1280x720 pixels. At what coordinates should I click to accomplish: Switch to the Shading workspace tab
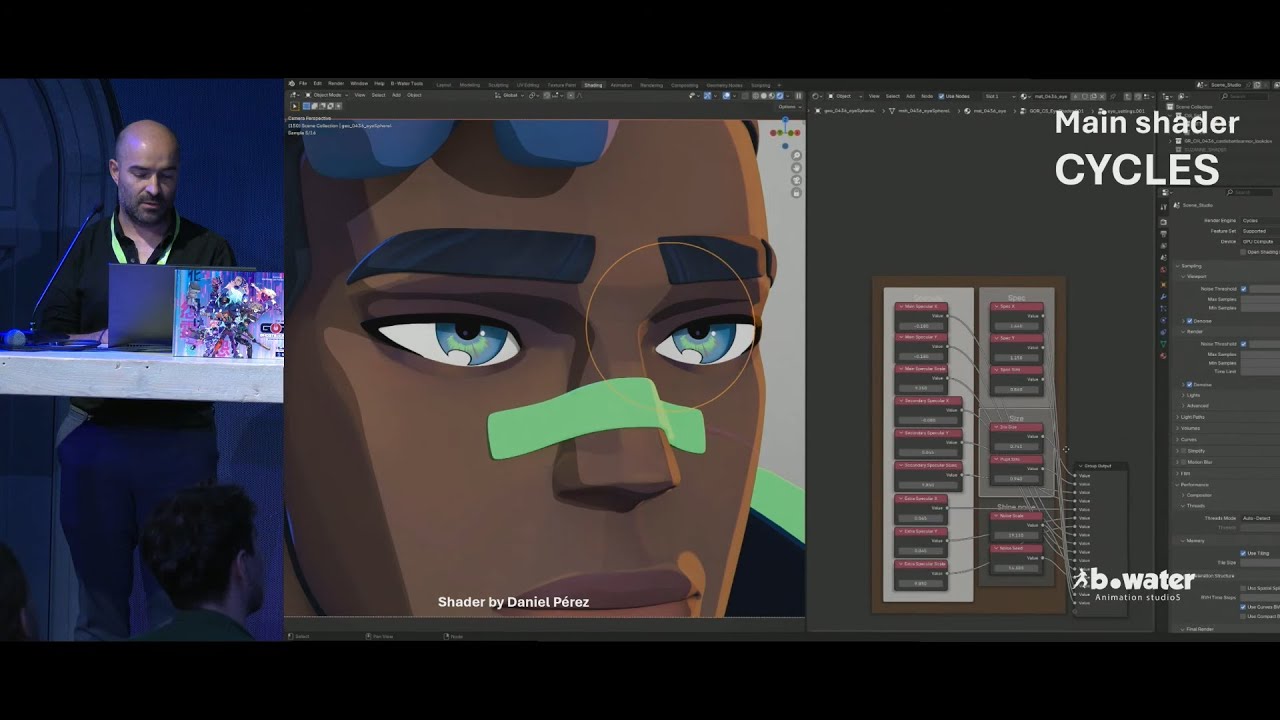tap(593, 85)
